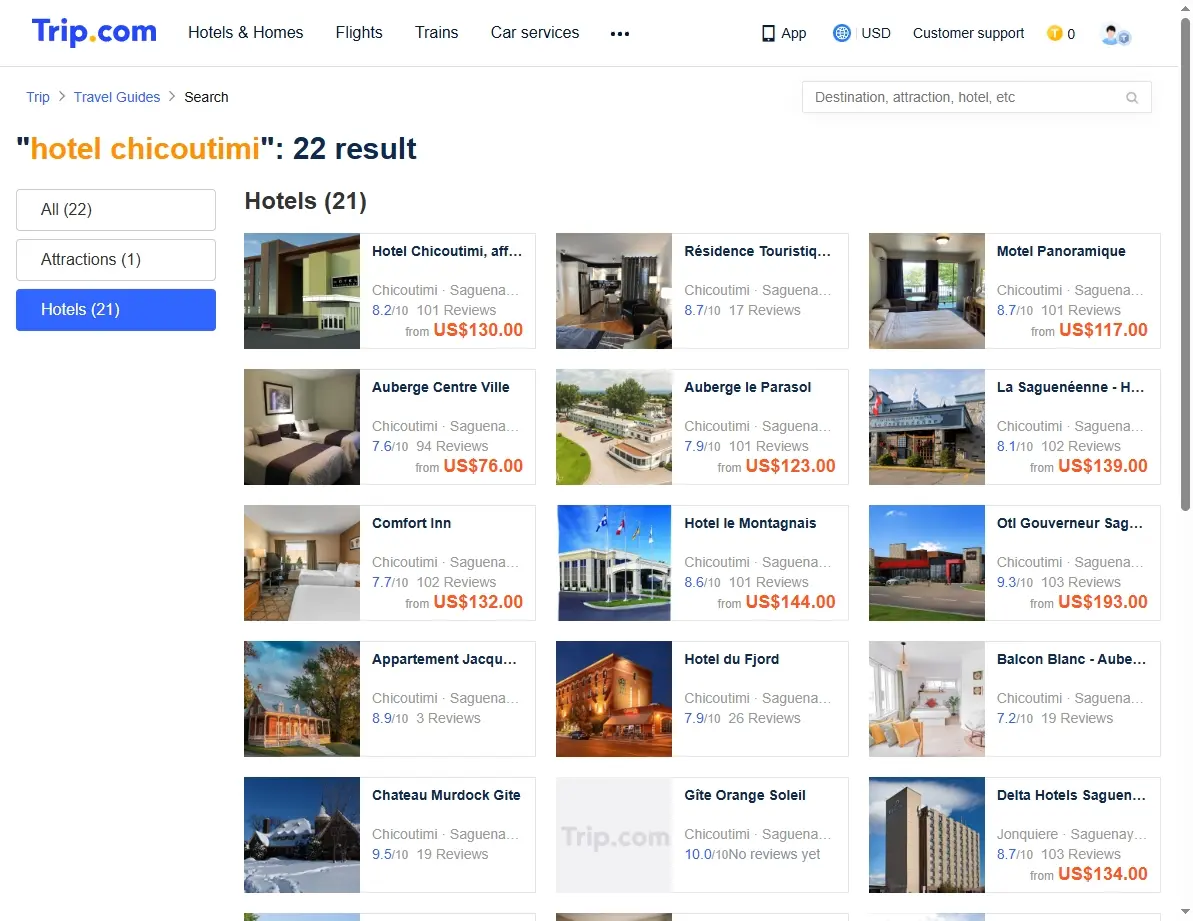Open Hotel du Fjord night photo
Viewport: 1193px width, 921px height.
click(x=614, y=699)
